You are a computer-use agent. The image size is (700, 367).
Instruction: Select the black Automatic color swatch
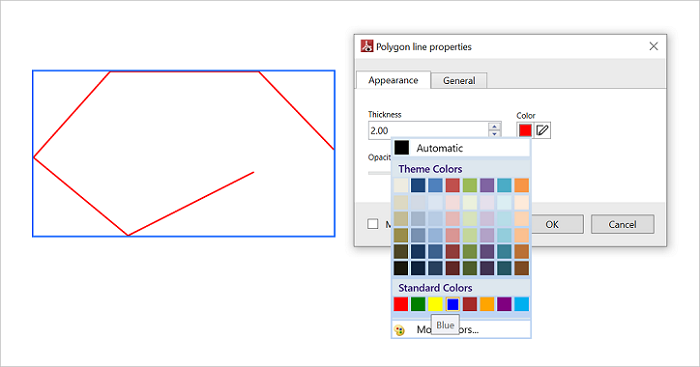pyautogui.click(x=402, y=148)
